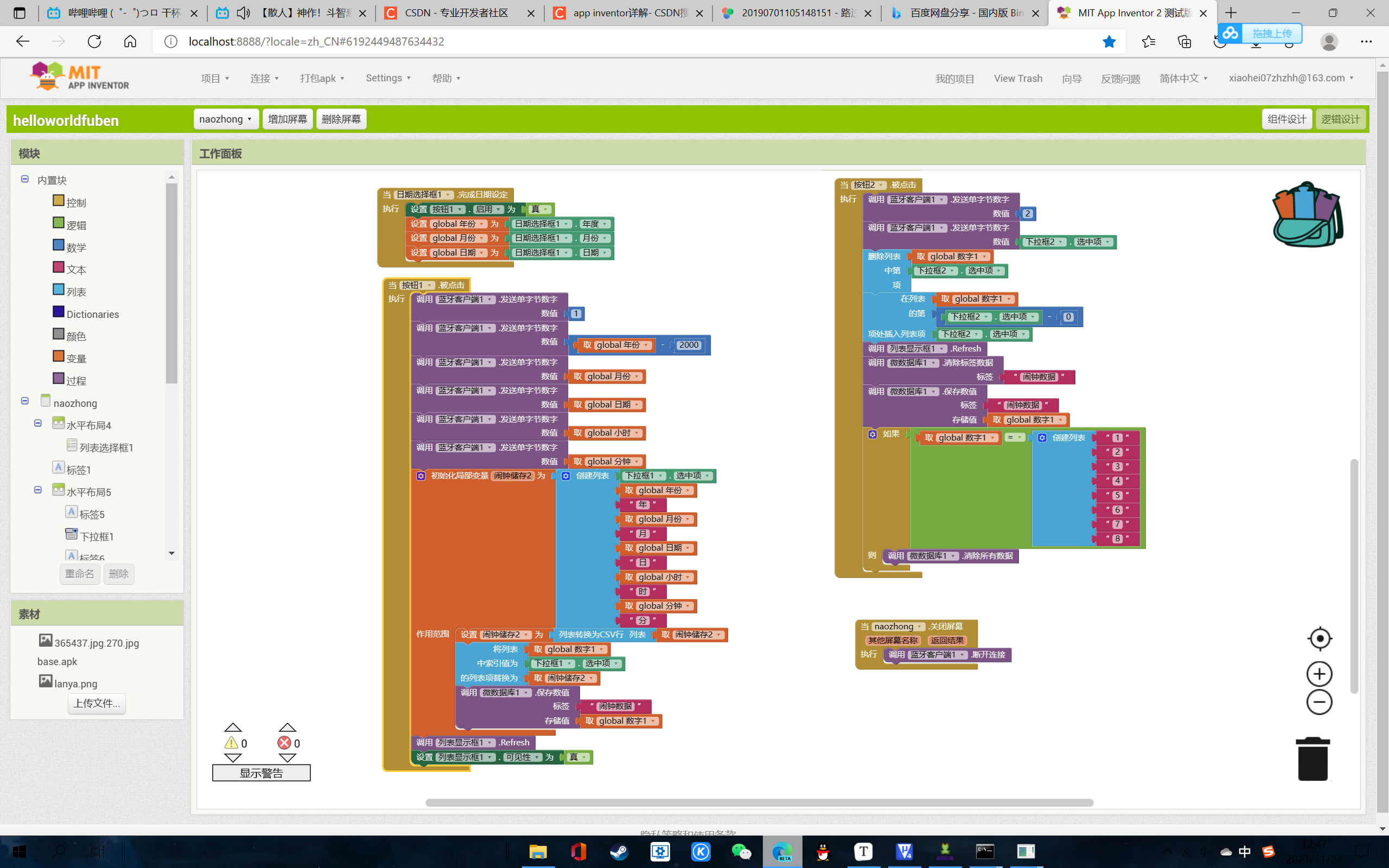This screenshot has width=1389, height=868.
Task: Click the 向导 link
Action: [1072, 79]
